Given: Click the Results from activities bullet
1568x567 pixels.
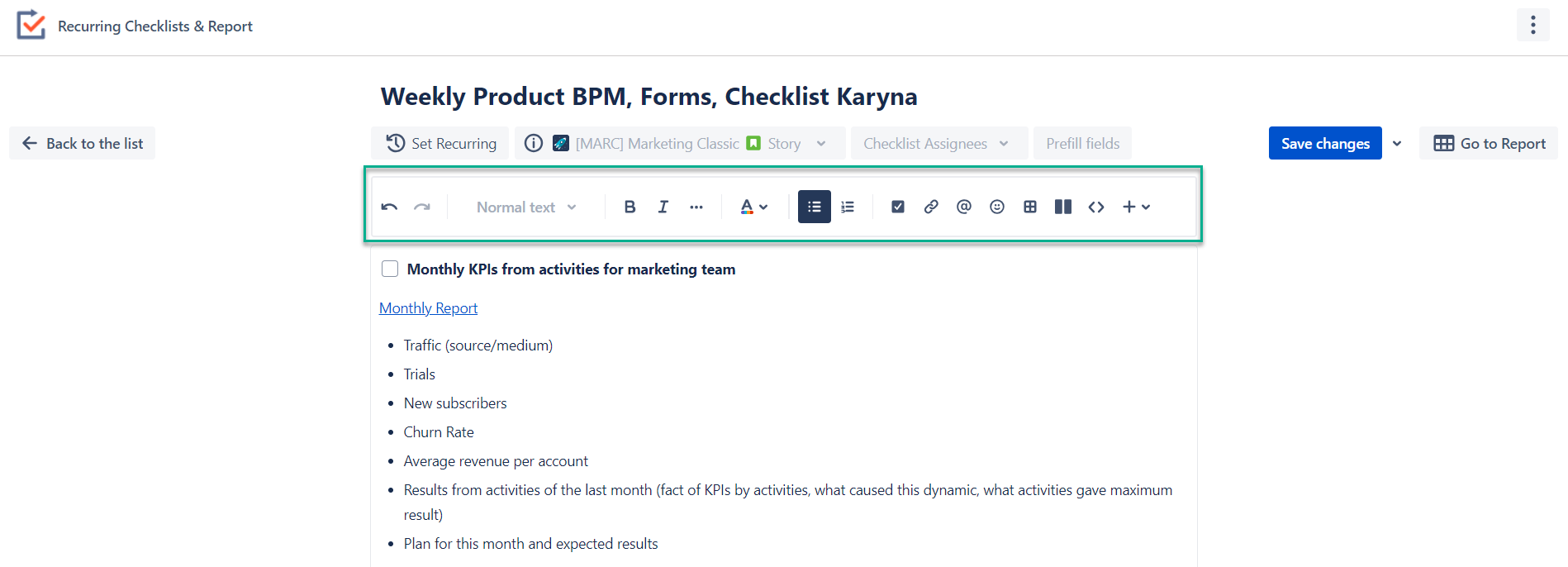Looking at the screenshot, I should click(788, 503).
